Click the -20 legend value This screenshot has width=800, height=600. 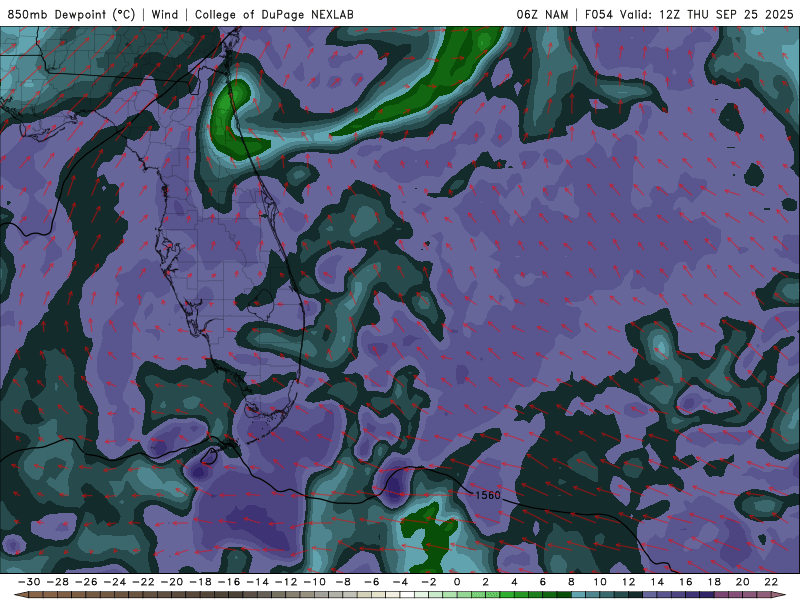pos(172,582)
